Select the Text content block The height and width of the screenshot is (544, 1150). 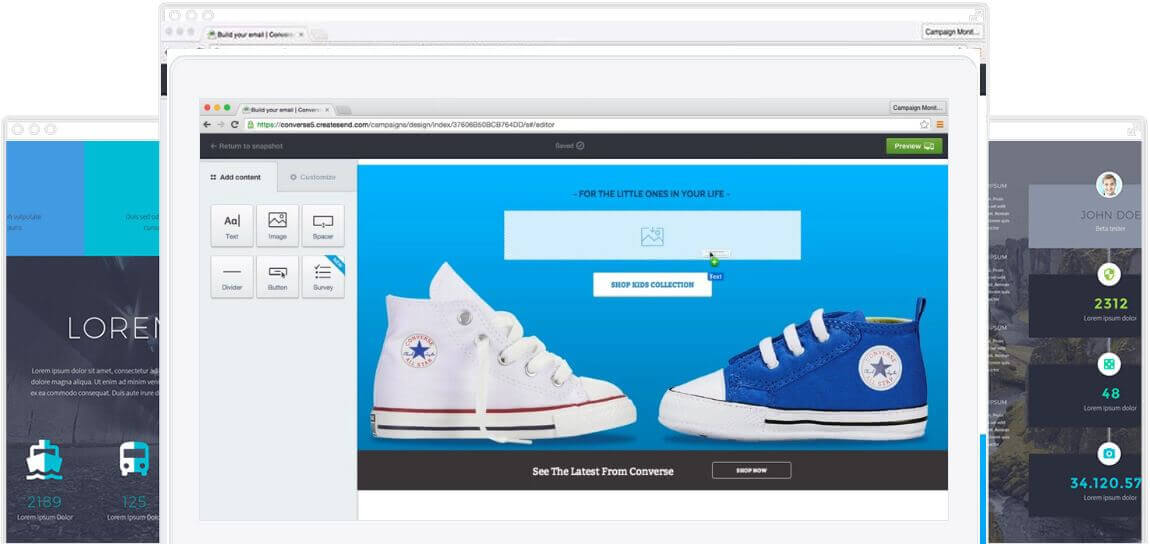232,226
